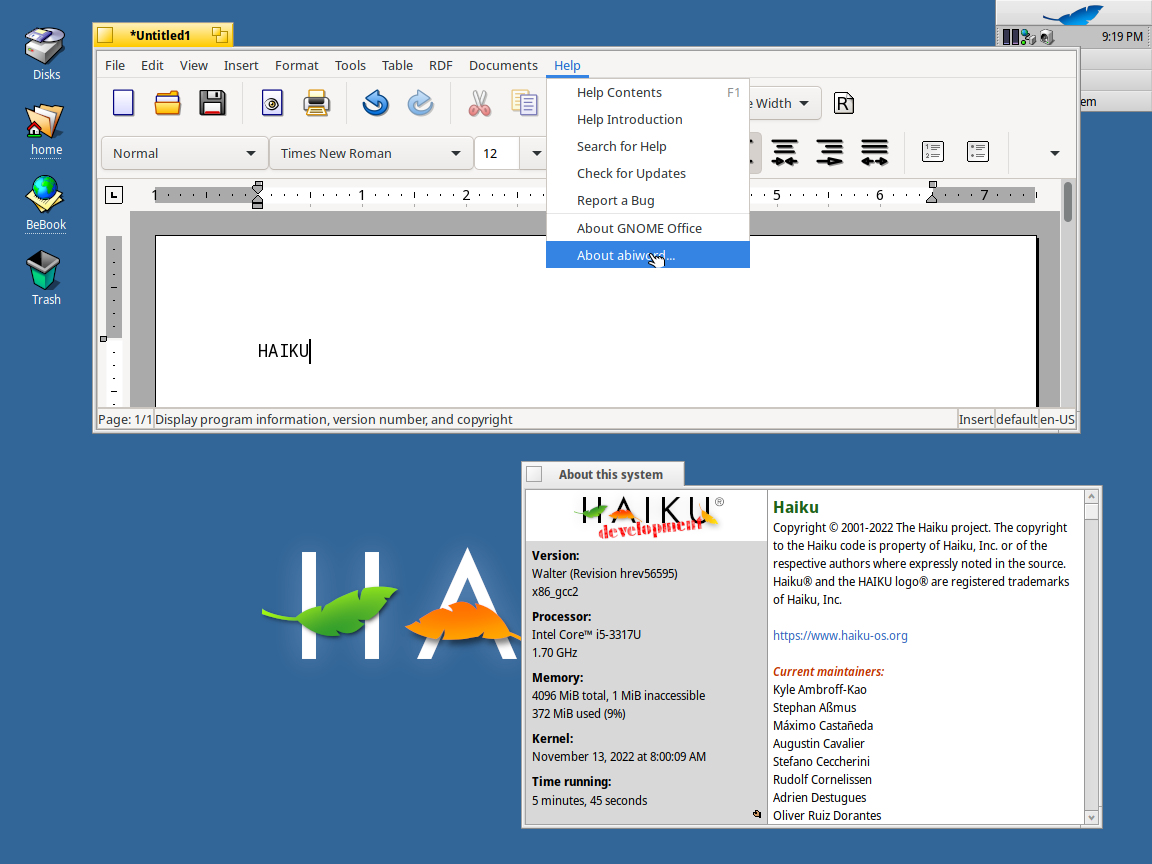
Task: Open the Times New Roman font dropdown
Action: click(370, 153)
